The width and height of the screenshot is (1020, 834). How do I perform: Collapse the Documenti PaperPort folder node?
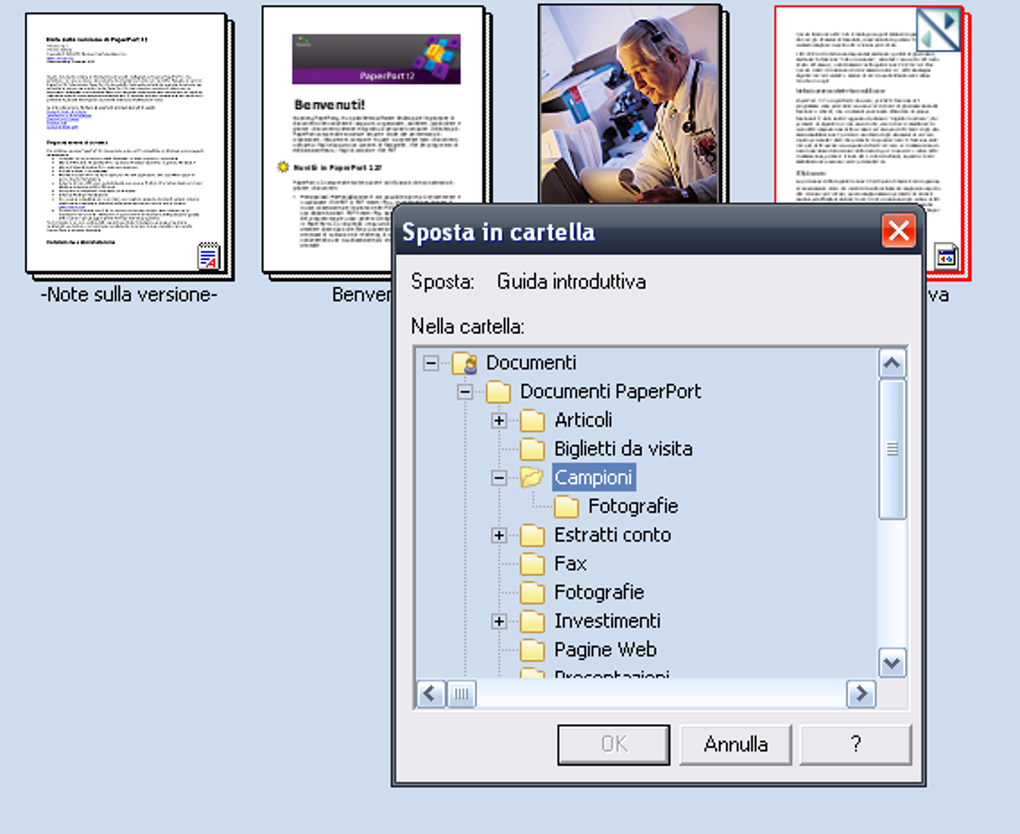(464, 392)
